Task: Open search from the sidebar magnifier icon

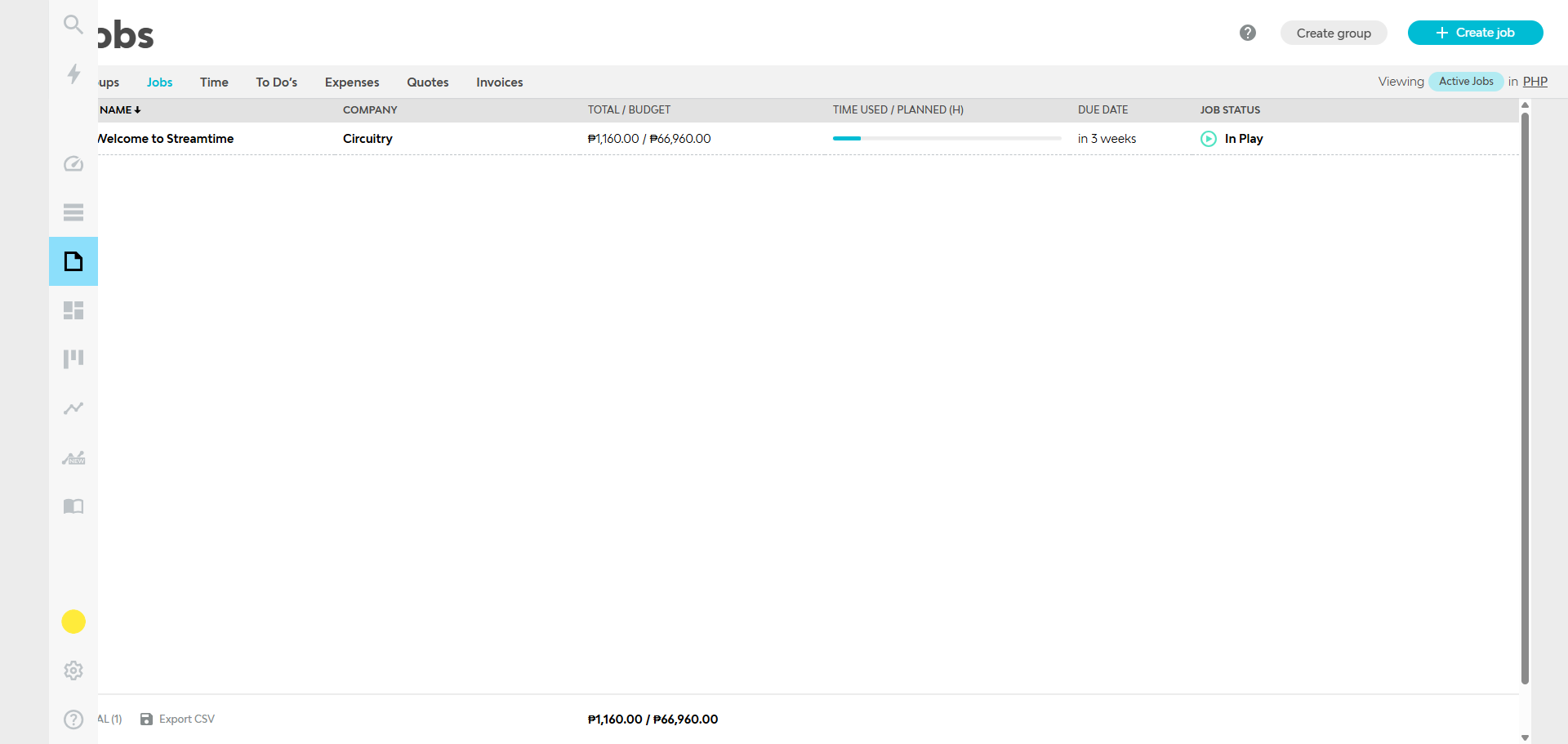Action: coord(73,25)
